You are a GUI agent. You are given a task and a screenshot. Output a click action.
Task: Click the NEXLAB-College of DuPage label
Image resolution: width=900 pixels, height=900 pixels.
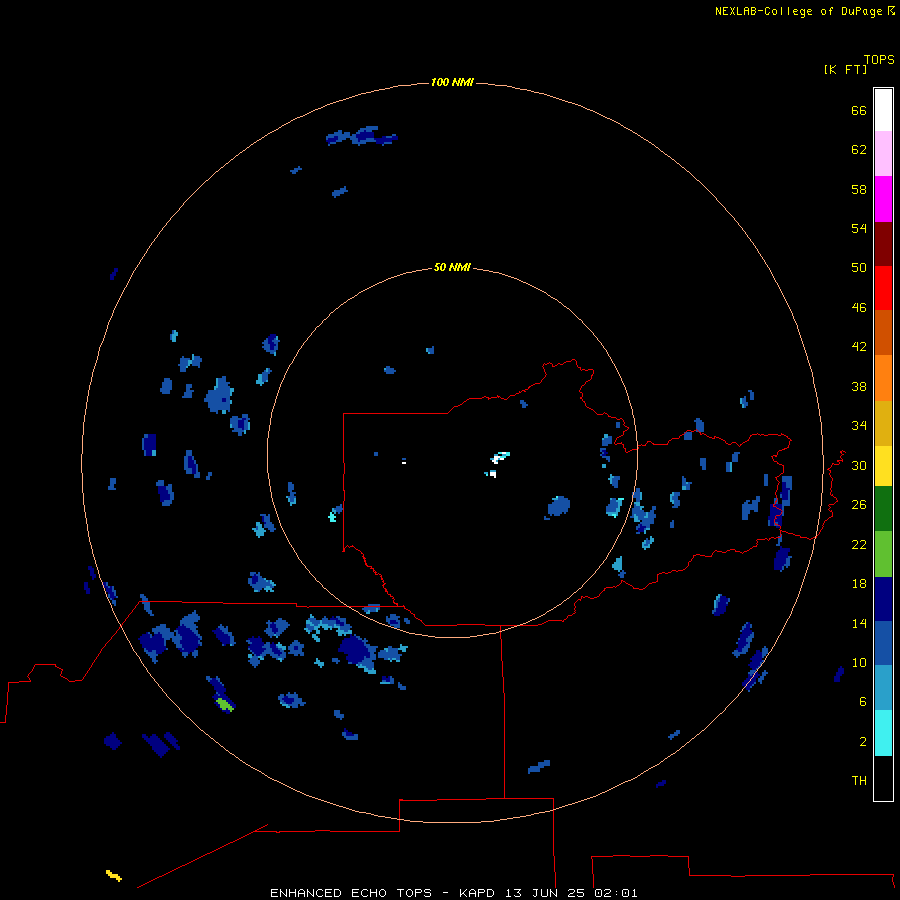[x=798, y=11]
